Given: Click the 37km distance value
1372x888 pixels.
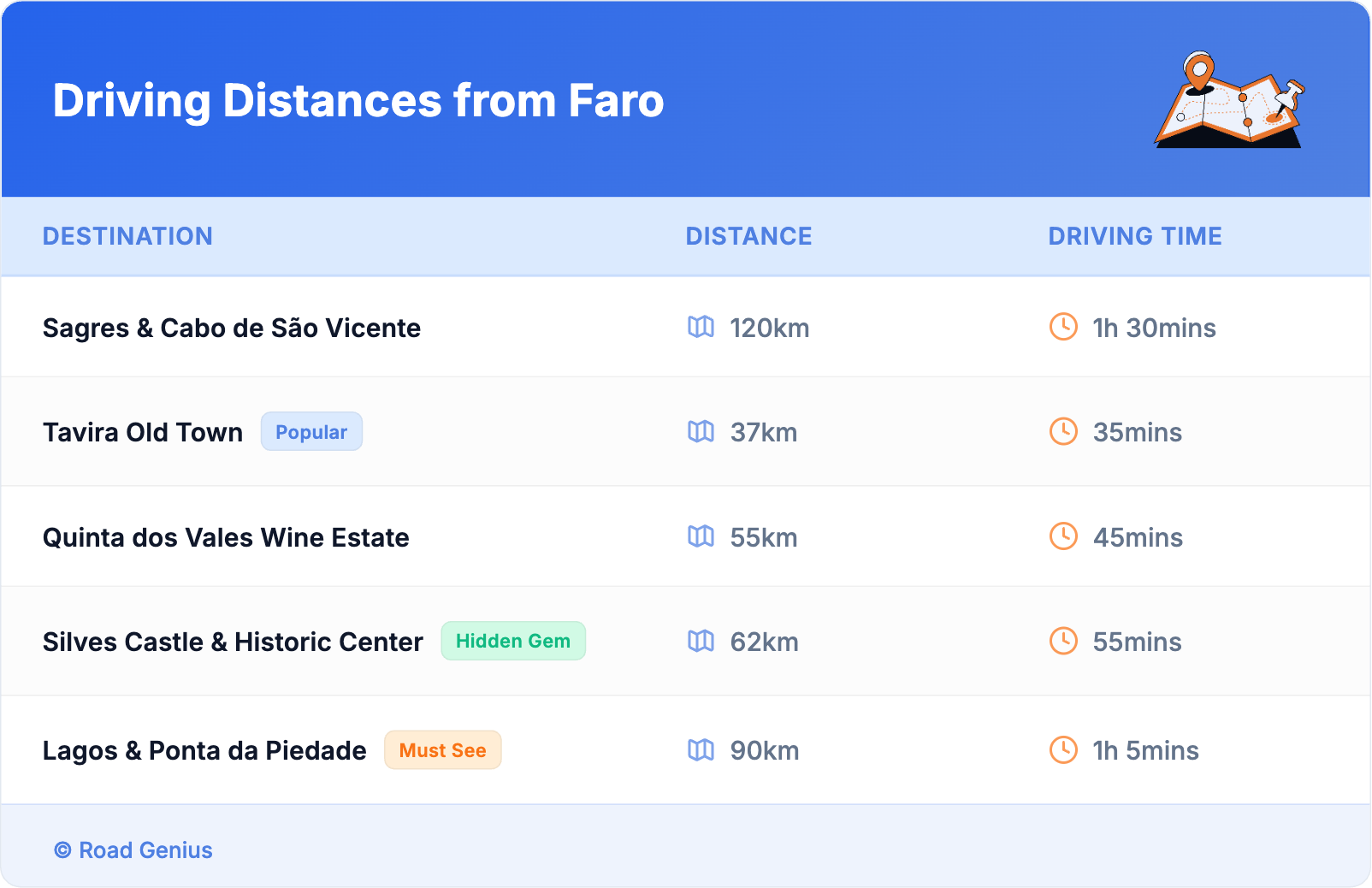Looking at the screenshot, I should (x=764, y=432).
